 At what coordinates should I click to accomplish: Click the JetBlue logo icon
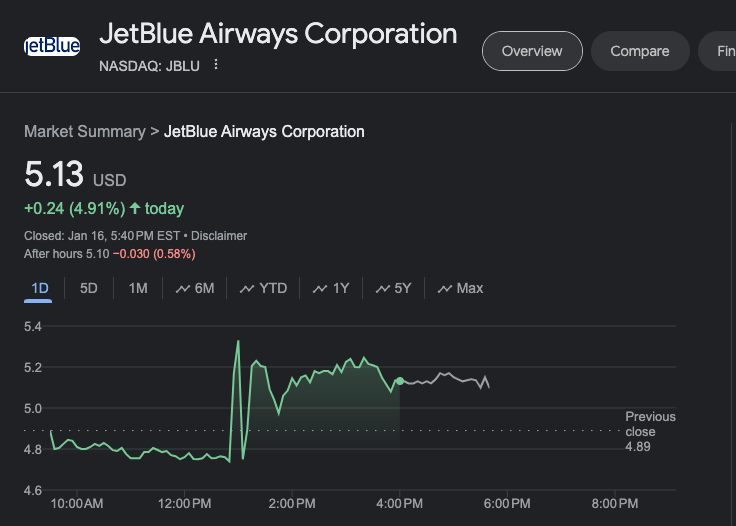51,46
